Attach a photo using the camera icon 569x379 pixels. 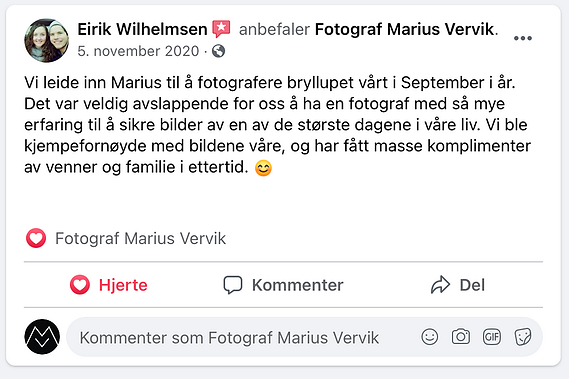[x=461, y=337]
